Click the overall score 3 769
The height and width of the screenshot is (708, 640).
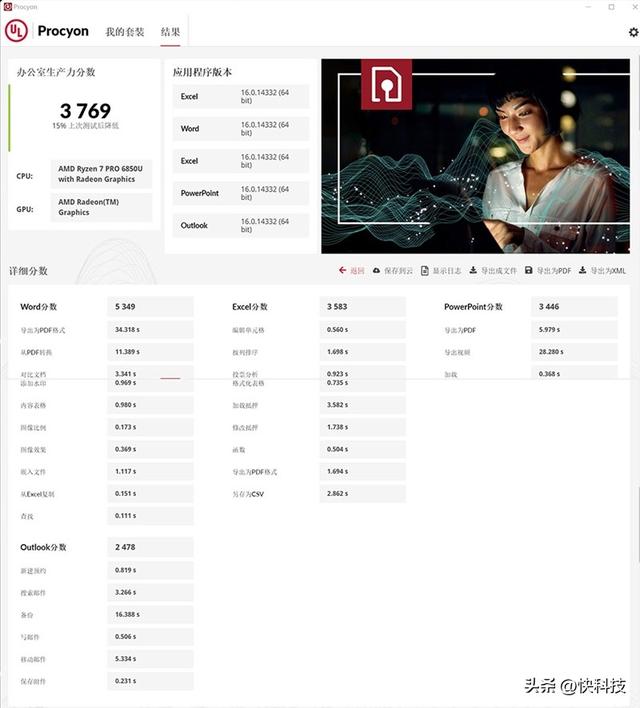85,111
